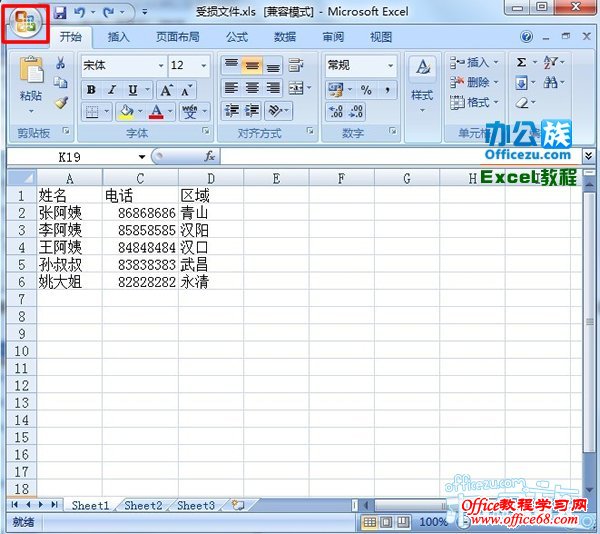The width and height of the screenshot is (600, 534).
Task: Expand the formula bar
Action: tap(589, 155)
